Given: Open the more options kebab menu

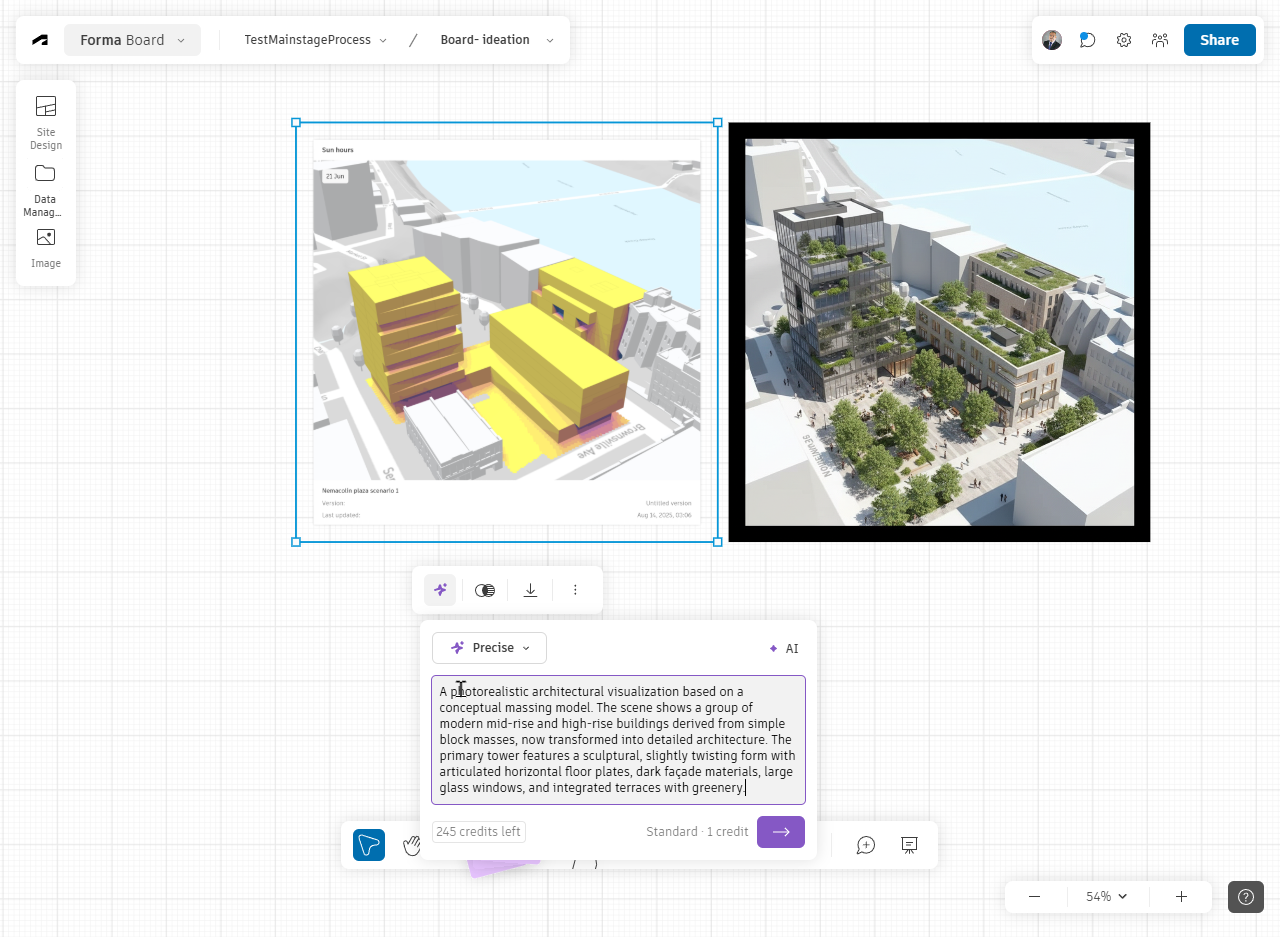Looking at the screenshot, I should click(575, 590).
